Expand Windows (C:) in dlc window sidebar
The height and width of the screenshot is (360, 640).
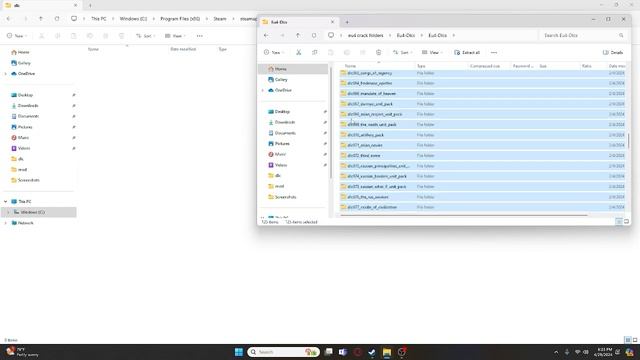click(x=8, y=212)
